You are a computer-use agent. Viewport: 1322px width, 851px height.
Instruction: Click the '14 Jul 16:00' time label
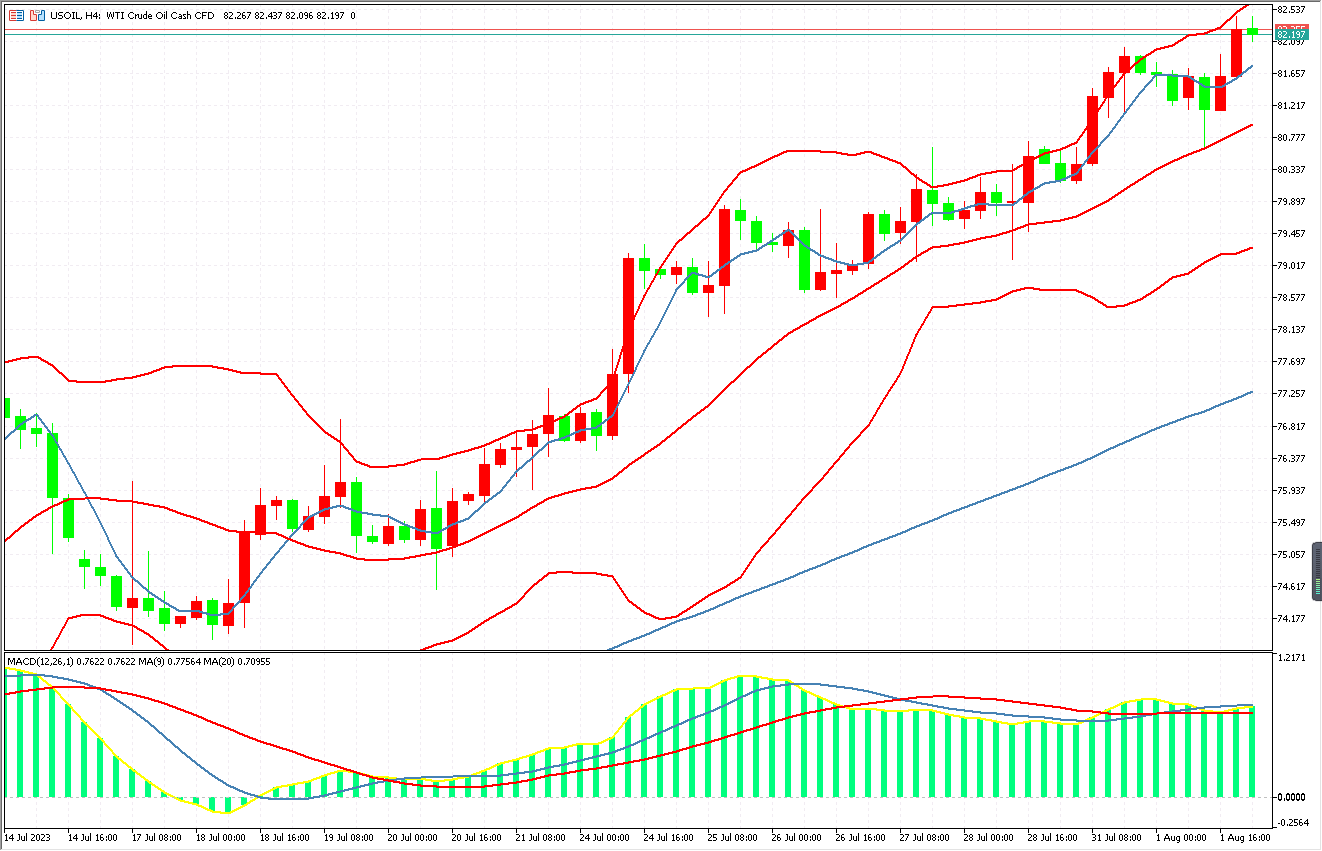(x=93, y=837)
